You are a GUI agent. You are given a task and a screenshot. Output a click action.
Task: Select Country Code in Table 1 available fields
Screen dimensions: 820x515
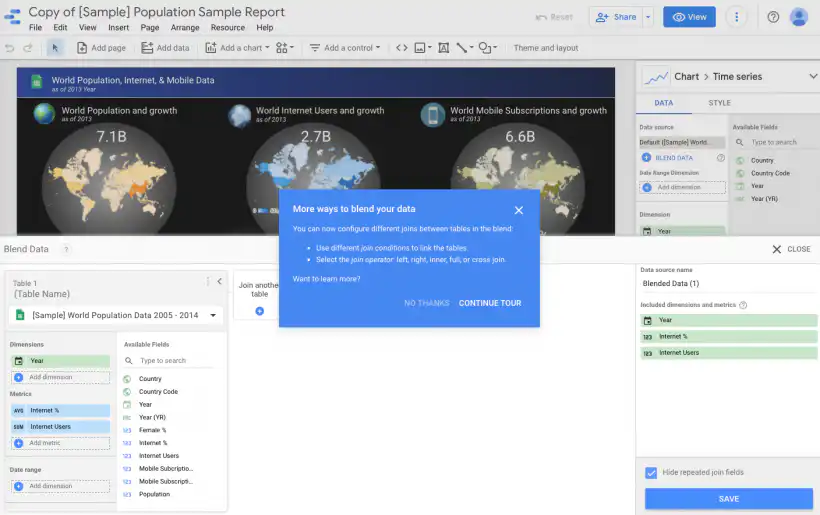pyautogui.click(x=158, y=392)
